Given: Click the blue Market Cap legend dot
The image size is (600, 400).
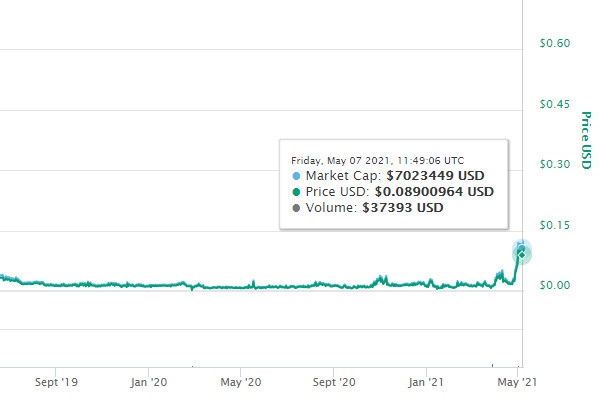Looking at the screenshot, I should click(296, 176).
